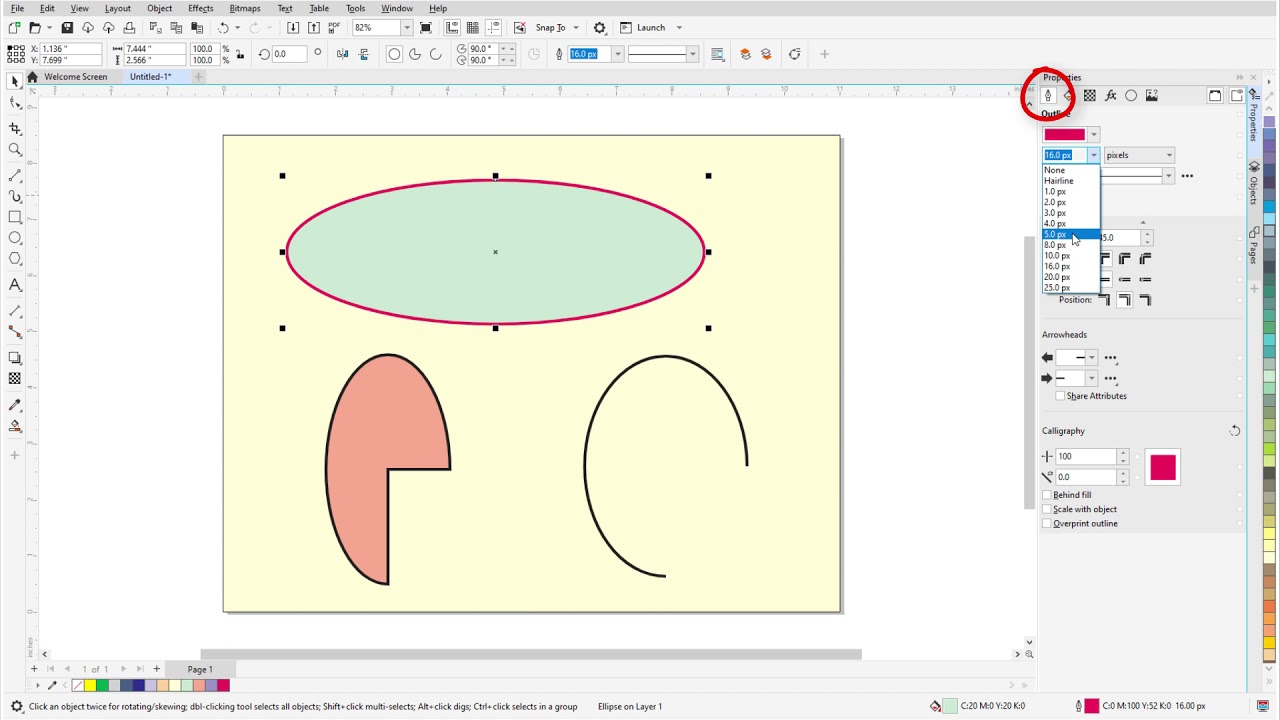The image size is (1280, 720).
Task: Toggle Share Attributes checkbox
Action: coord(1060,396)
